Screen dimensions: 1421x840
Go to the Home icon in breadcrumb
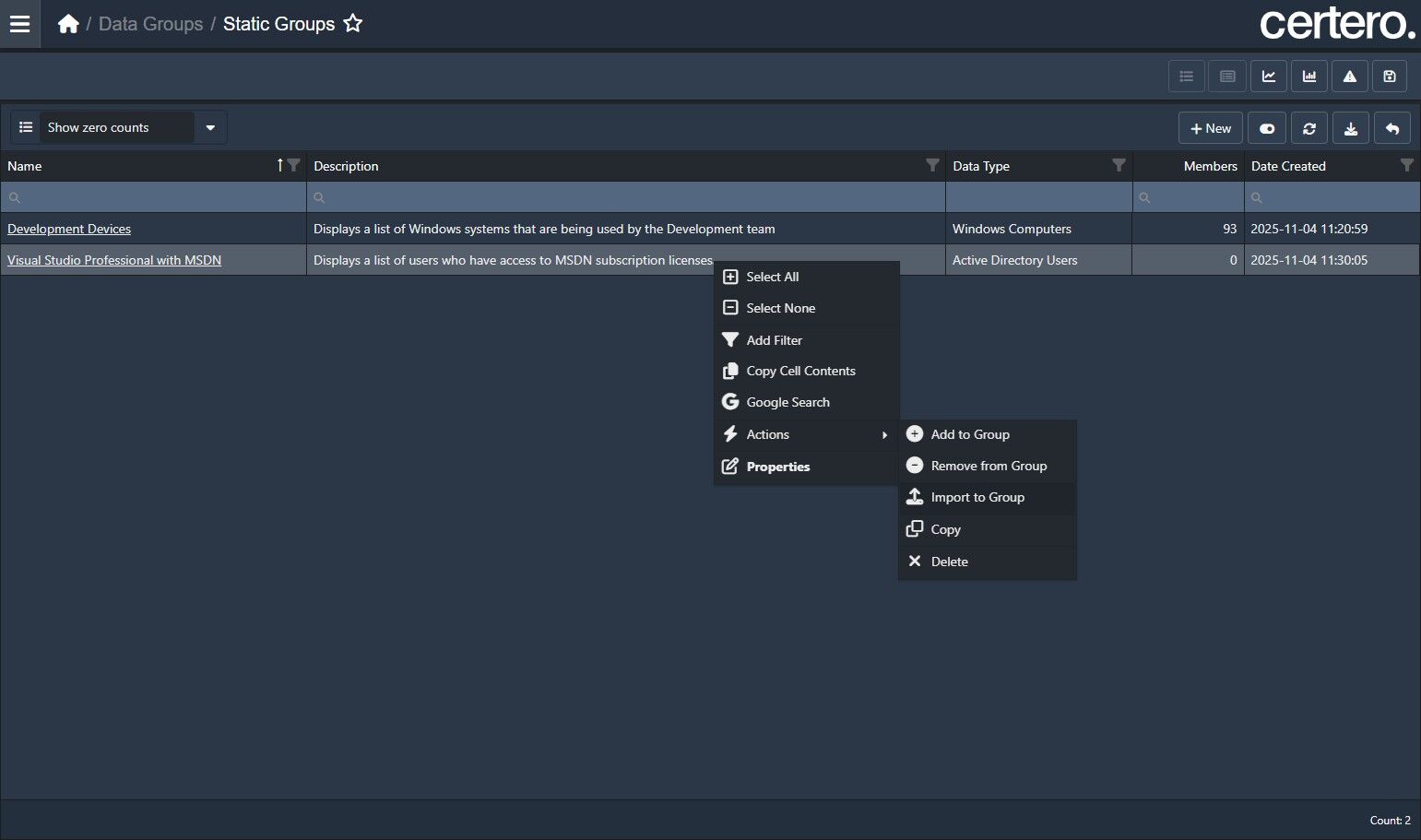pyautogui.click(x=68, y=24)
